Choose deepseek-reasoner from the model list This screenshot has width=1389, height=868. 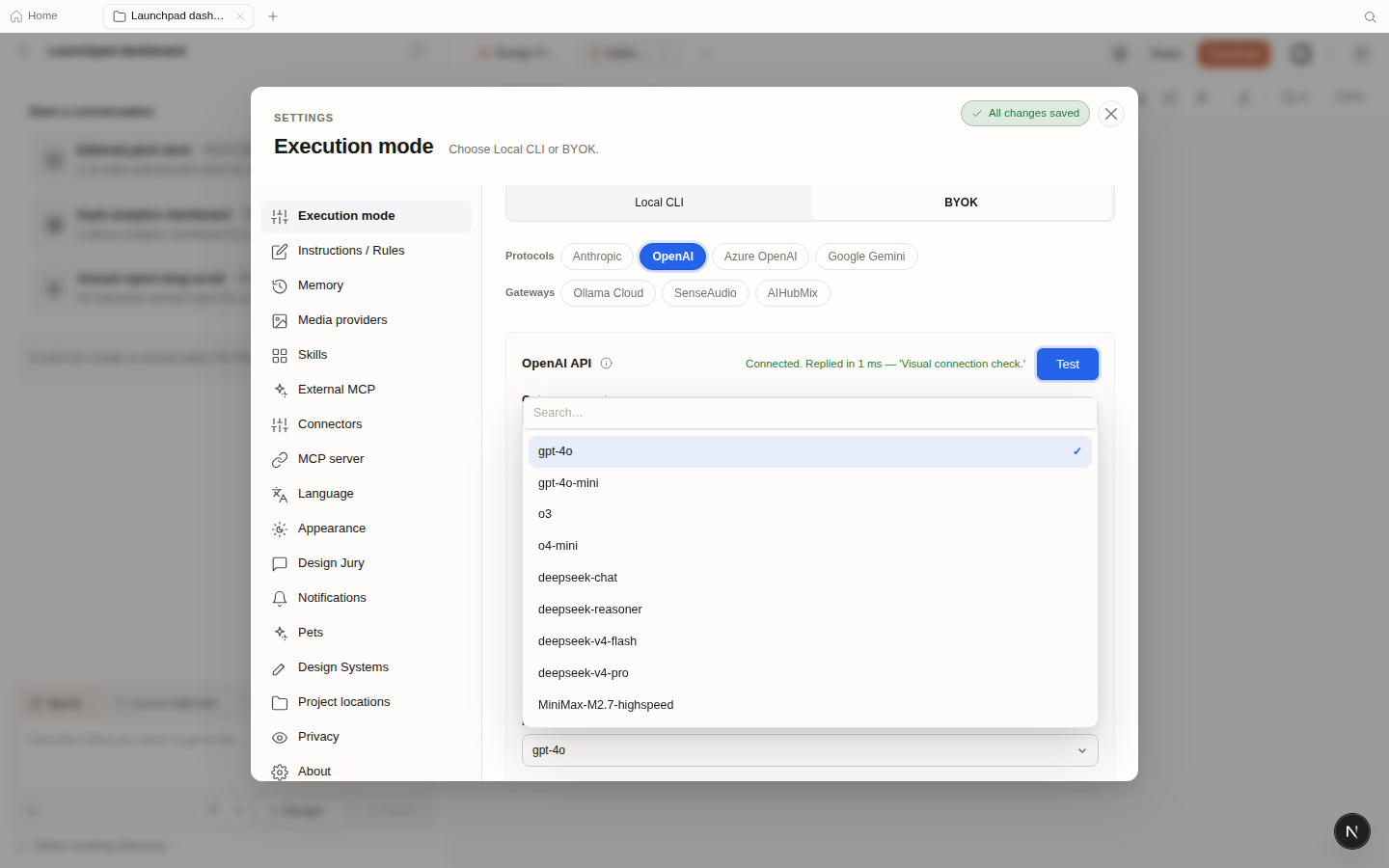(810, 610)
